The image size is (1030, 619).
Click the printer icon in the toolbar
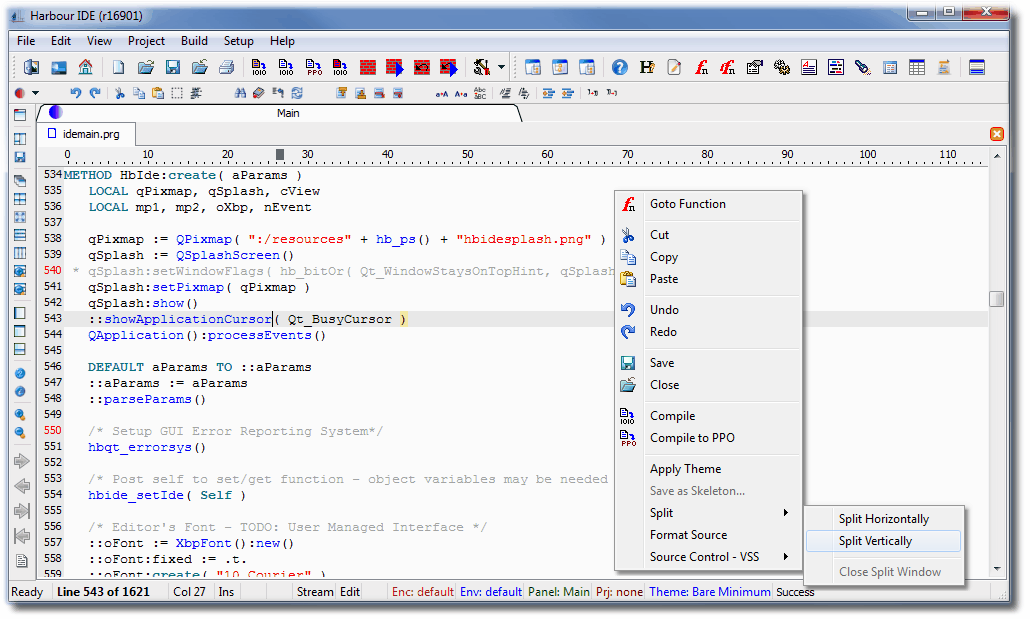pyautogui.click(x=226, y=68)
